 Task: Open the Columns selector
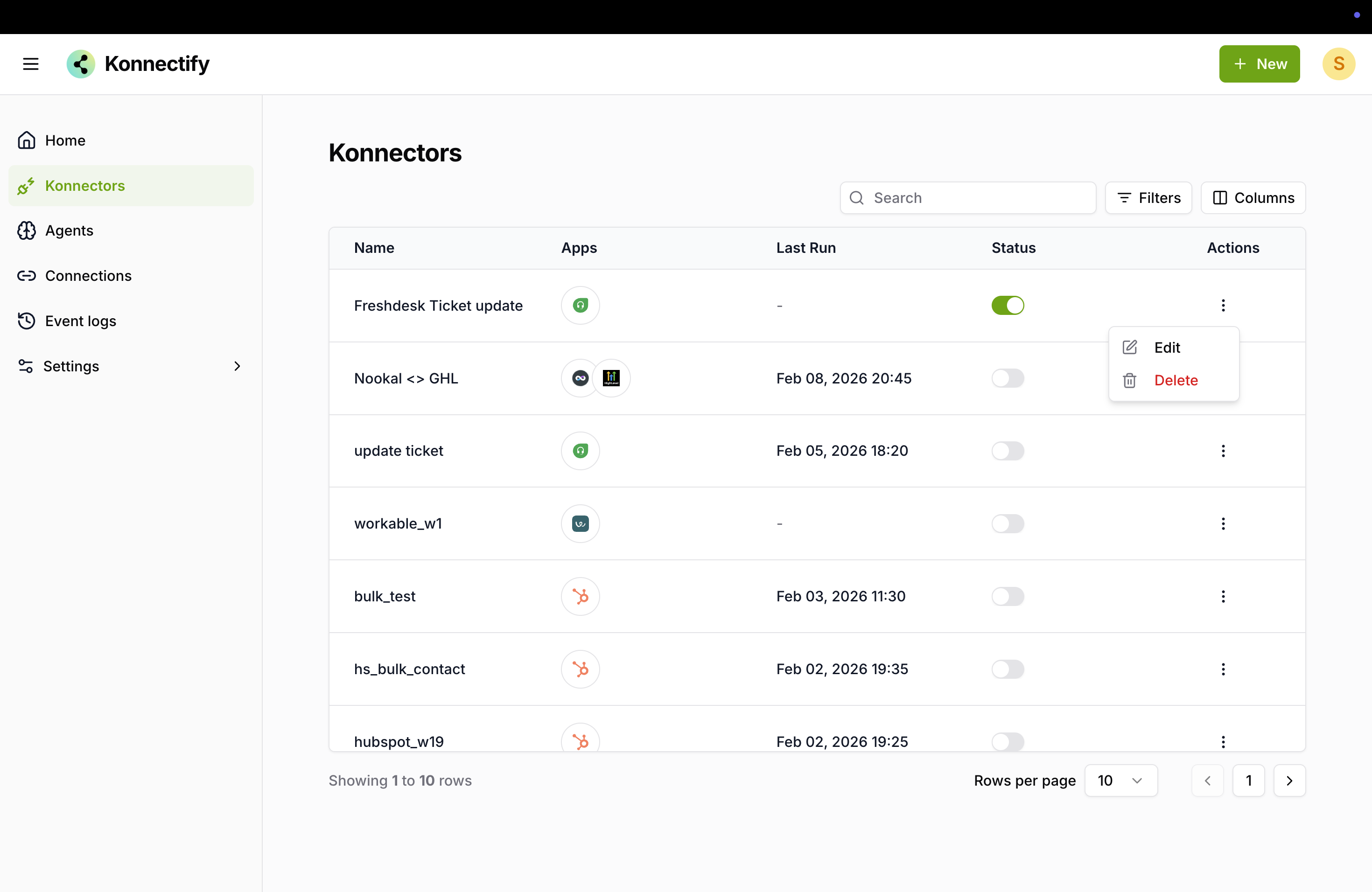1253,198
